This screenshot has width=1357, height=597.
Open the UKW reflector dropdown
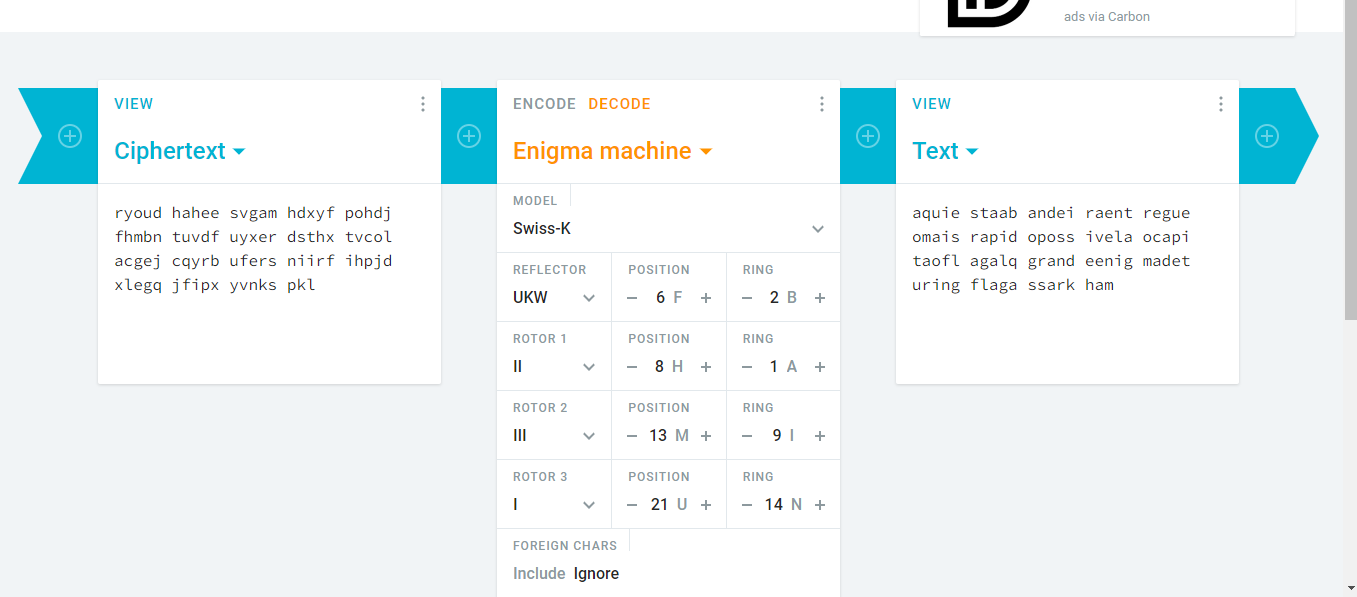(554, 298)
